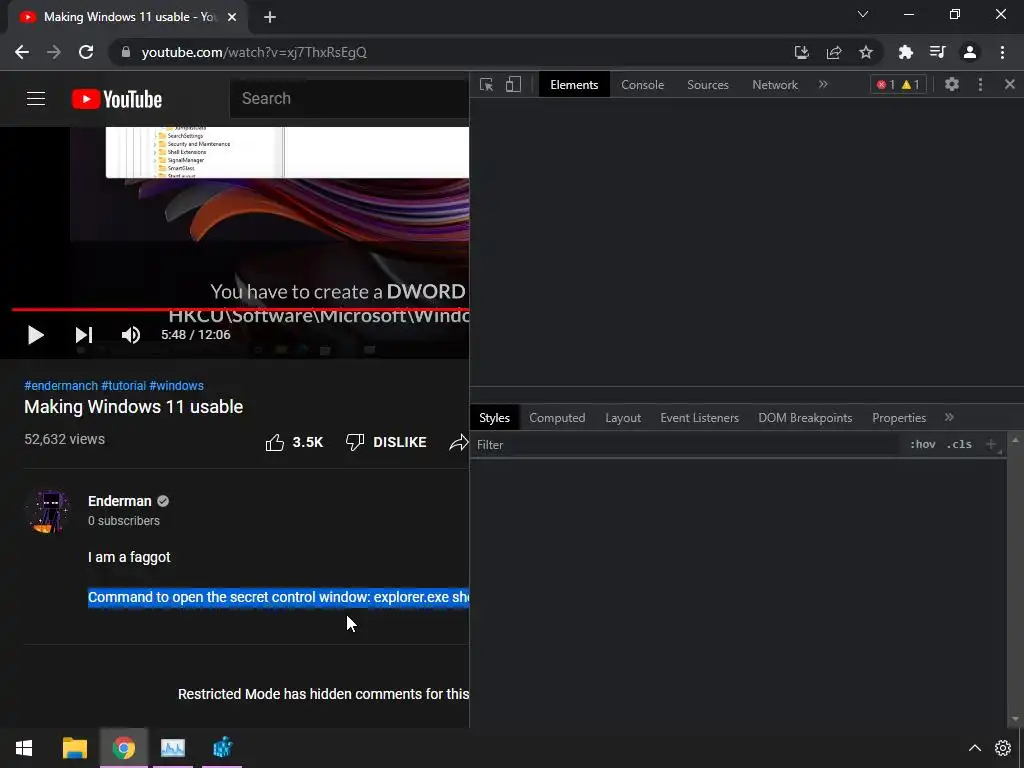The width and height of the screenshot is (1024, 768).
Task: Open DevTools settings gear
Action: (x=952, y=84)
